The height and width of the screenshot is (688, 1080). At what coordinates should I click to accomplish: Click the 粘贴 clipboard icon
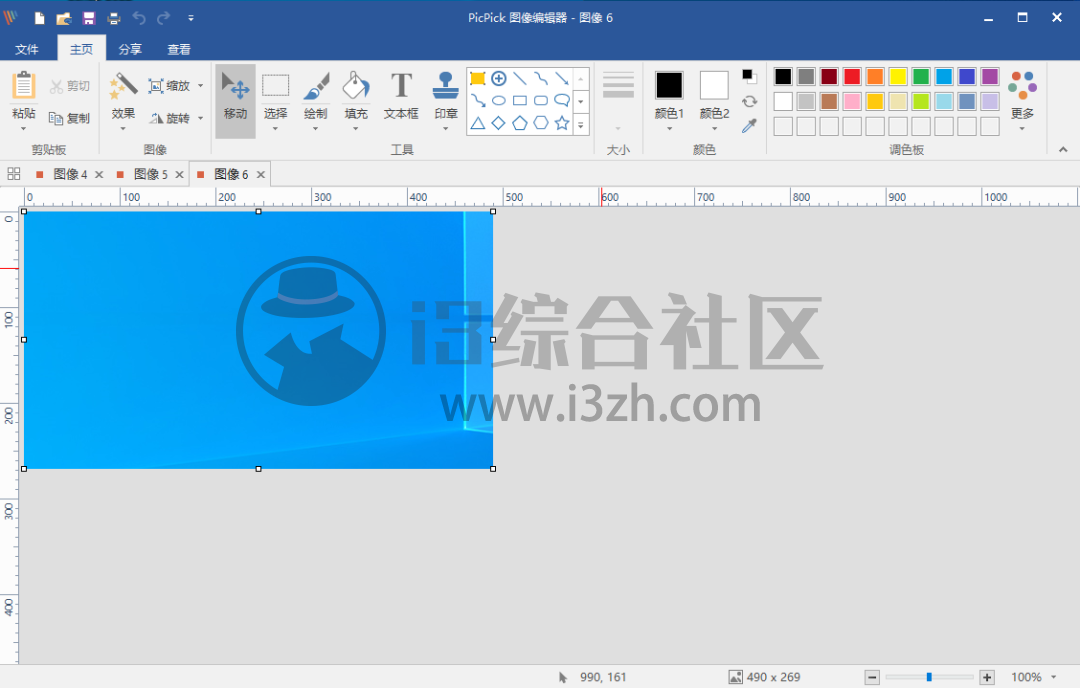[23, 86]
